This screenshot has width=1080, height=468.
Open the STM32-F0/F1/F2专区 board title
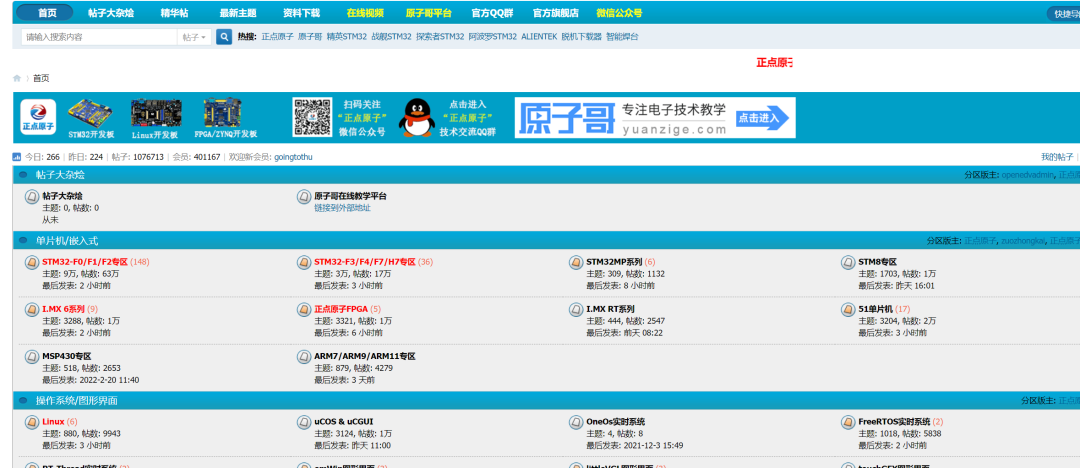click(85, 262)
